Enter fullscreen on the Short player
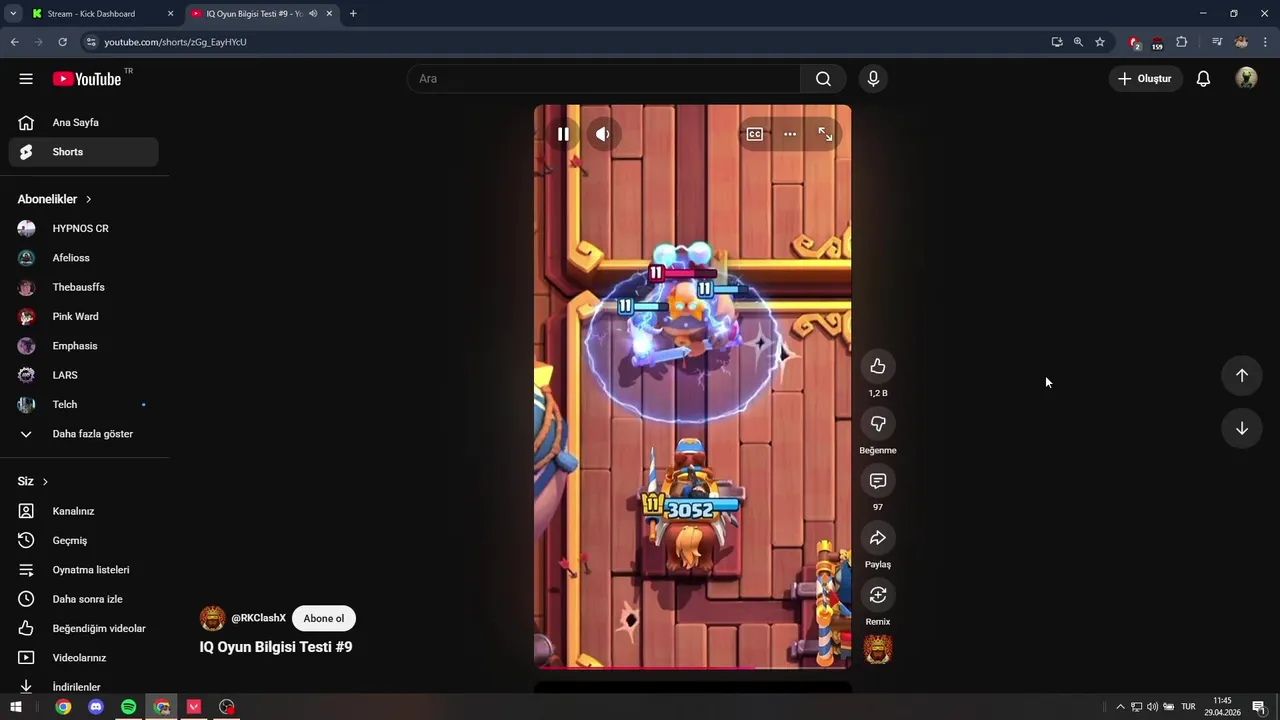Screen dimensions: 1280x720 click(825, 134)
